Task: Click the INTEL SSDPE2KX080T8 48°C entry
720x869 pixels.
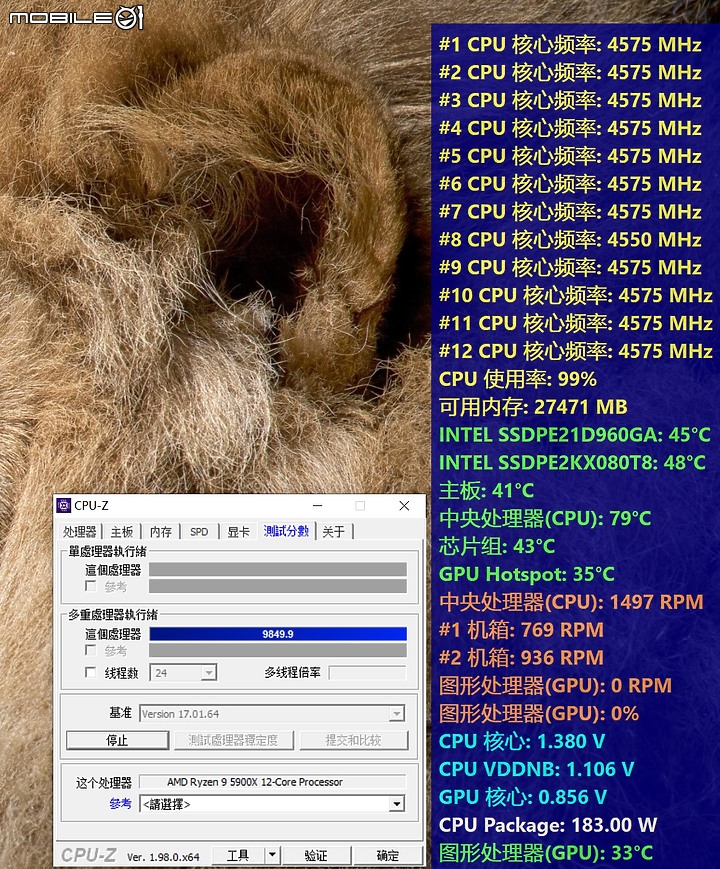Action: tap(572, 463)
